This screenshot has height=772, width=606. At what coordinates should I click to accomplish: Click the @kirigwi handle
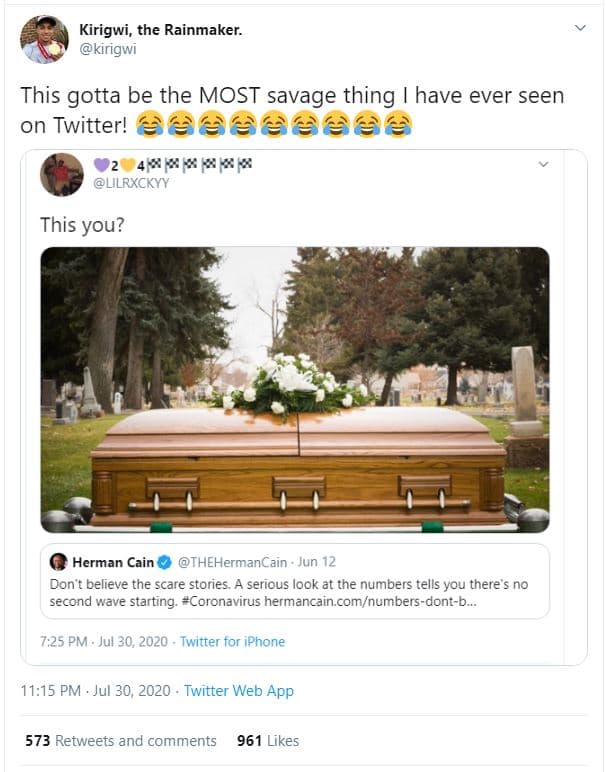[106, 49]
